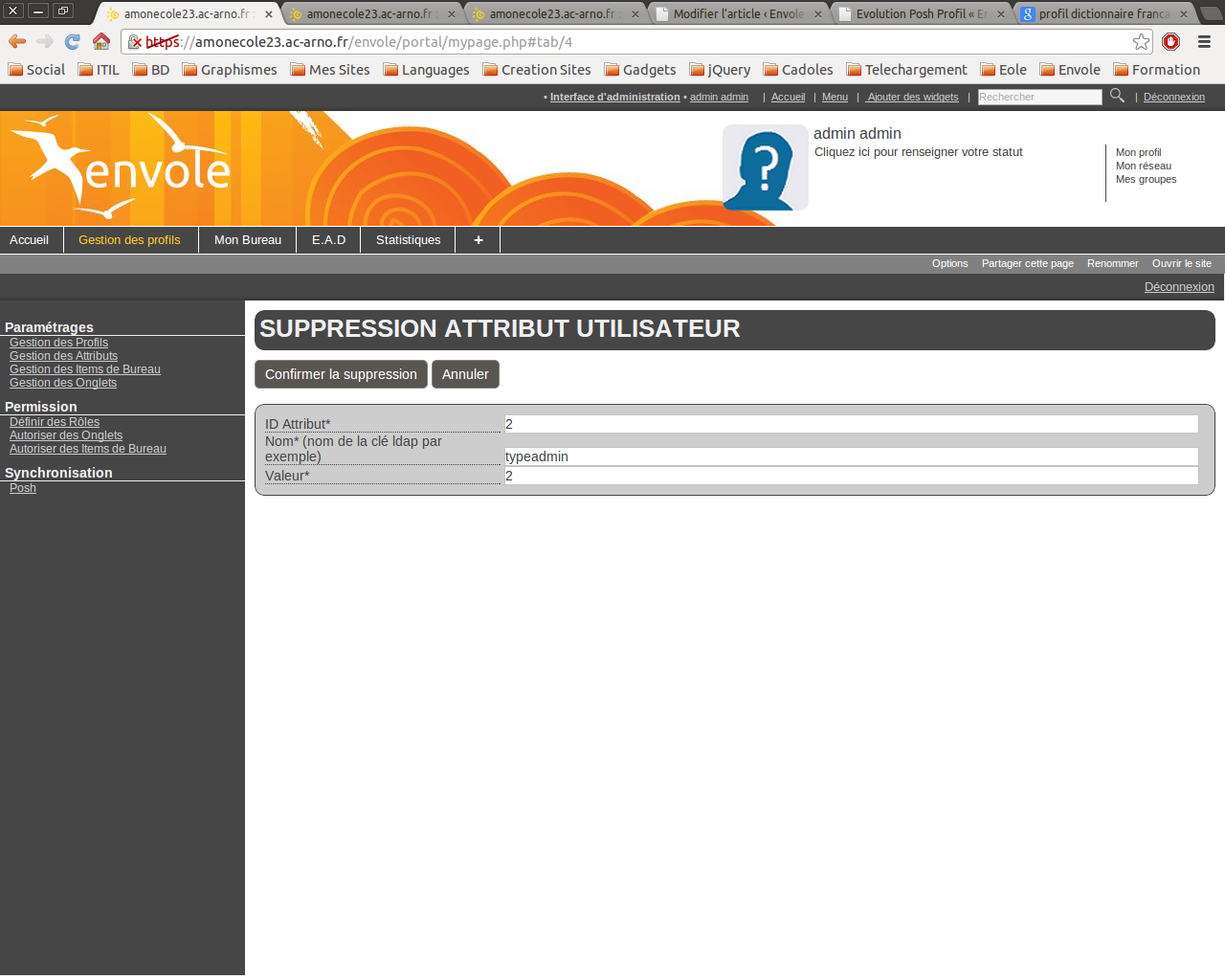This screenshot has height=980, width=1225.
Task: Click the search magnifier icon
Action: [x=1117, y=96]
